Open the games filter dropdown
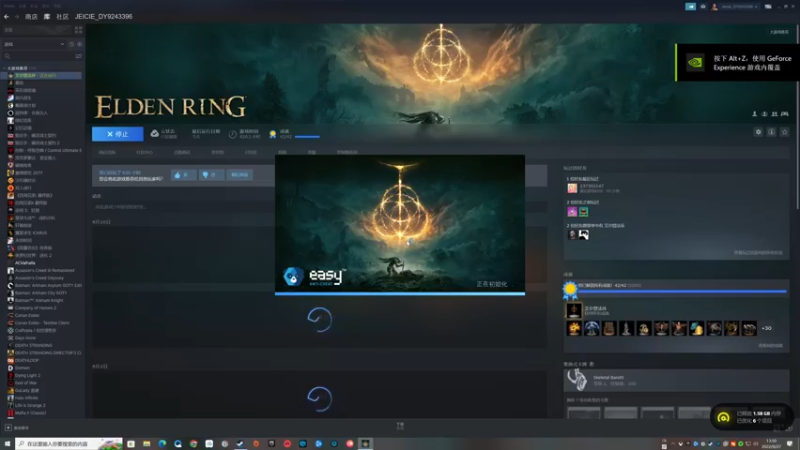 pyautogui.click(x=34, y=44)
